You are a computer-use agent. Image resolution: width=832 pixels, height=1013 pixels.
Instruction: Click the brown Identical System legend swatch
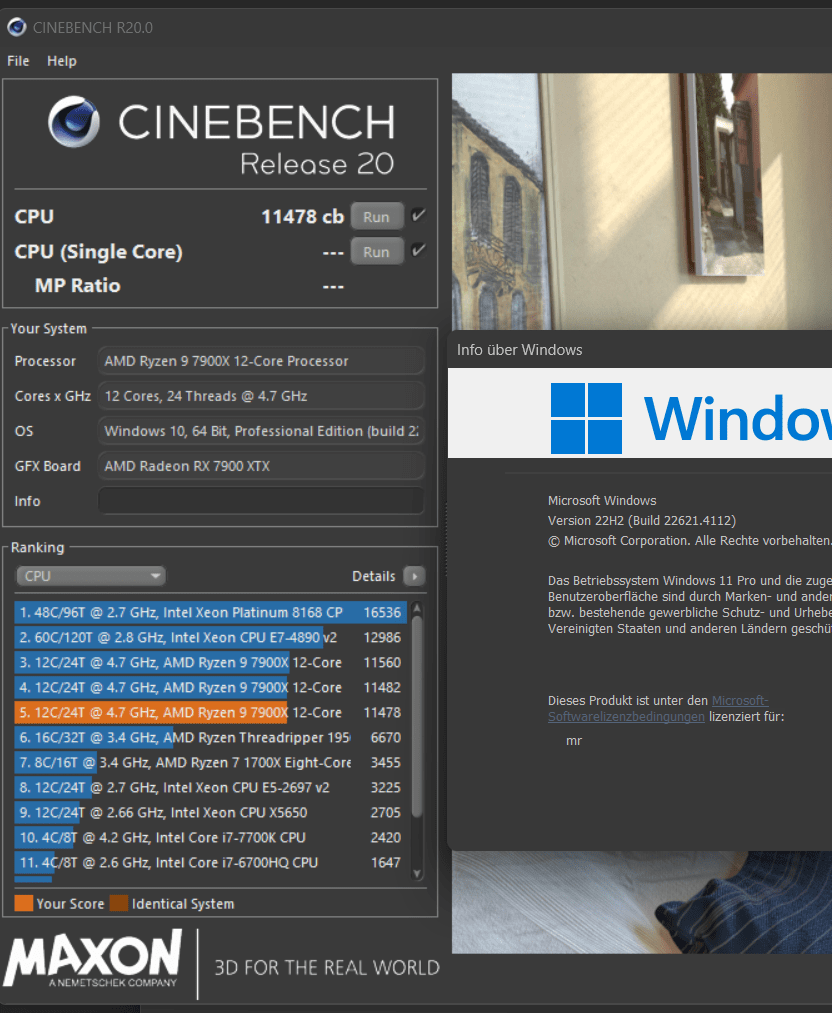tap(119, 903)
